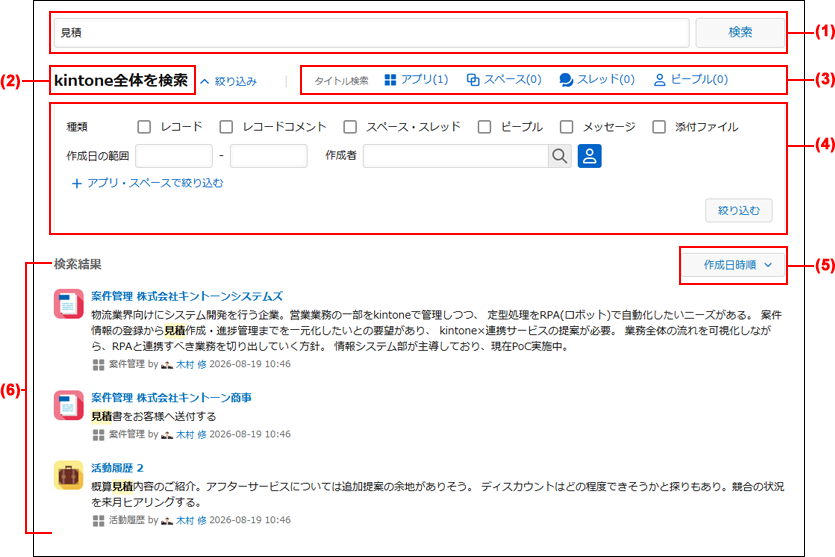Screen dimensions: 835x557
Task: Click the 作成者 creator input field
Action: 456,156
